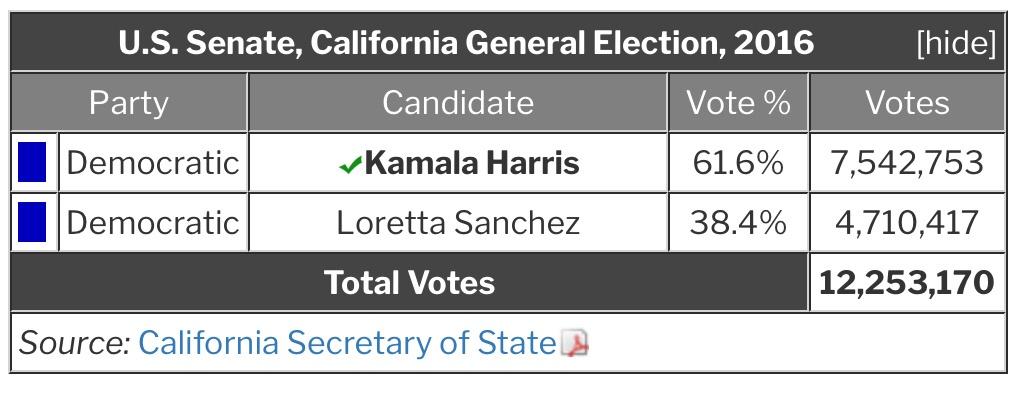The image size is (1025, 394).
Task: Click the 61.6% vote percentage cell
Action: 738,163
